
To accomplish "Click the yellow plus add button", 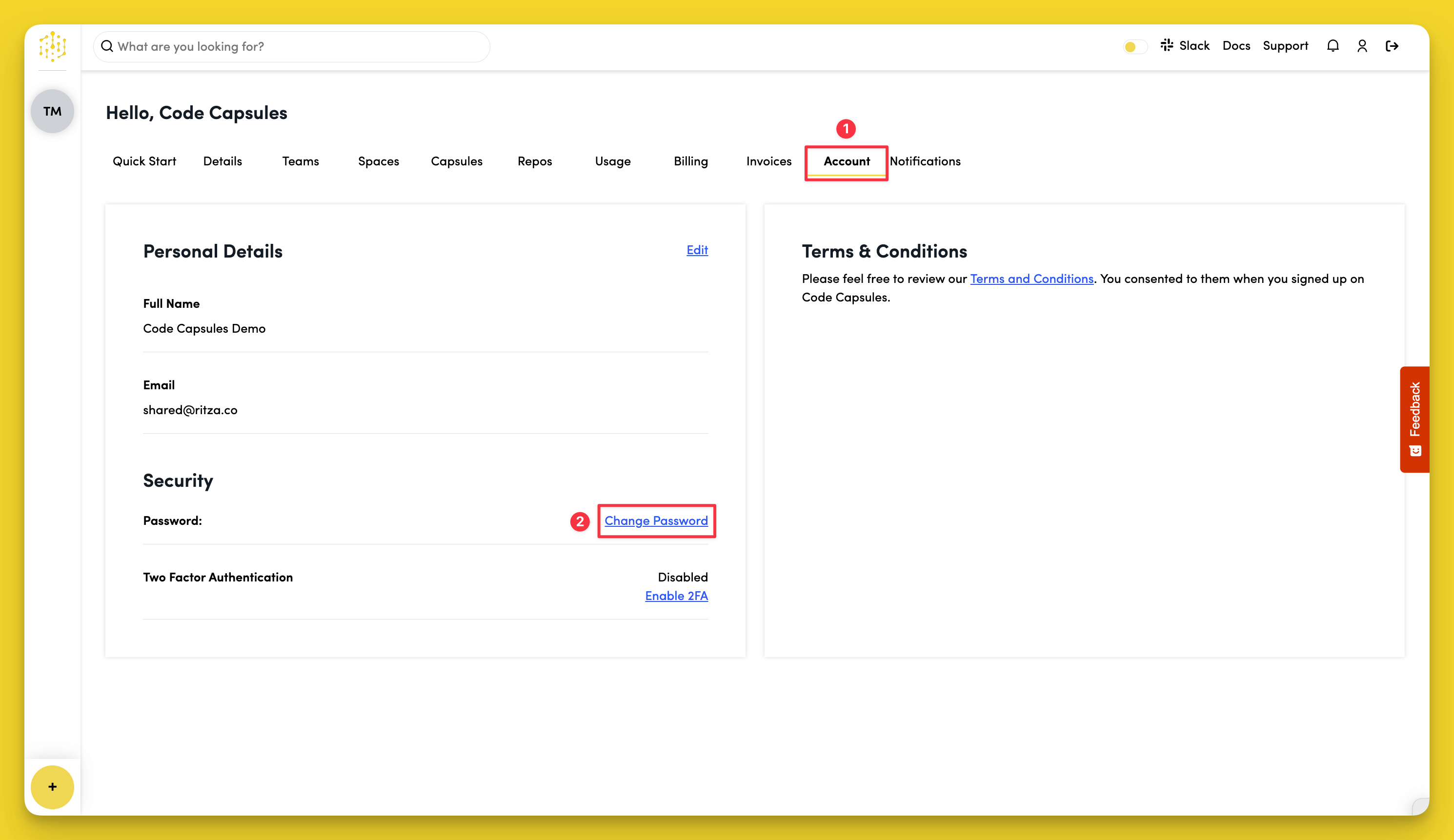I will (x=53, y=787).
